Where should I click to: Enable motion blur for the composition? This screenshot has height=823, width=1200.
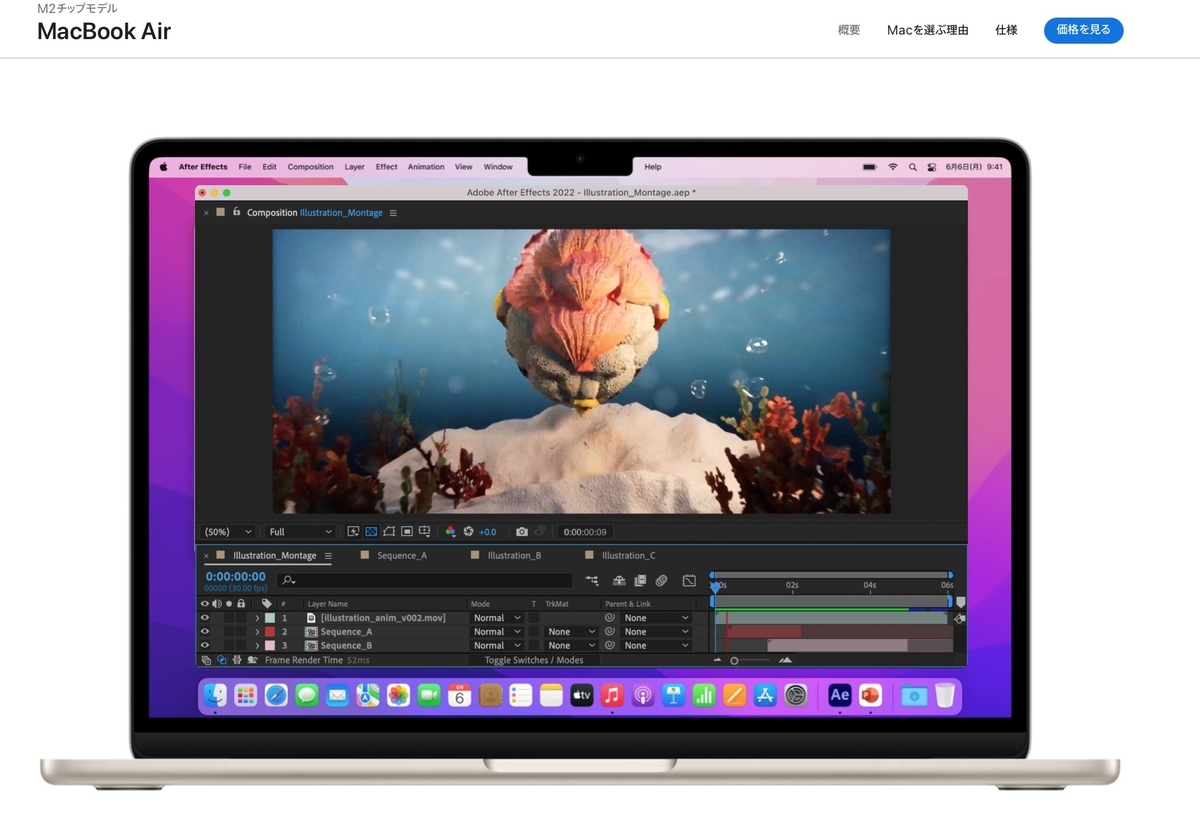click(661, 580)
